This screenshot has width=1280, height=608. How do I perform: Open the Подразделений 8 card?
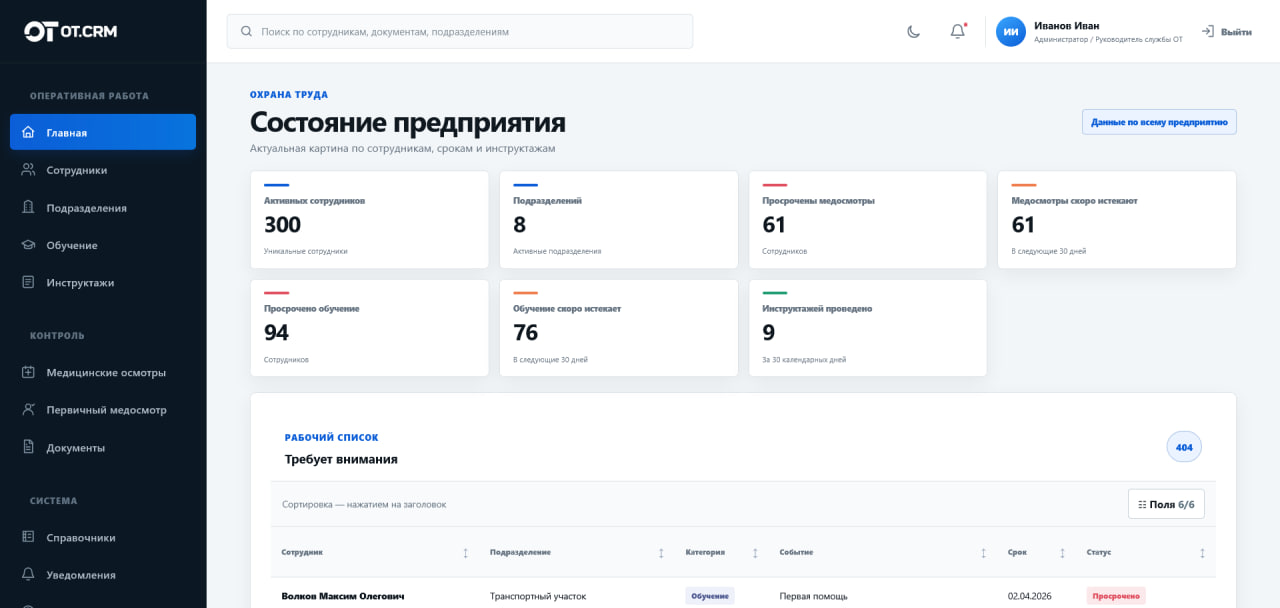pyautogui.click(x=618, y=220)
